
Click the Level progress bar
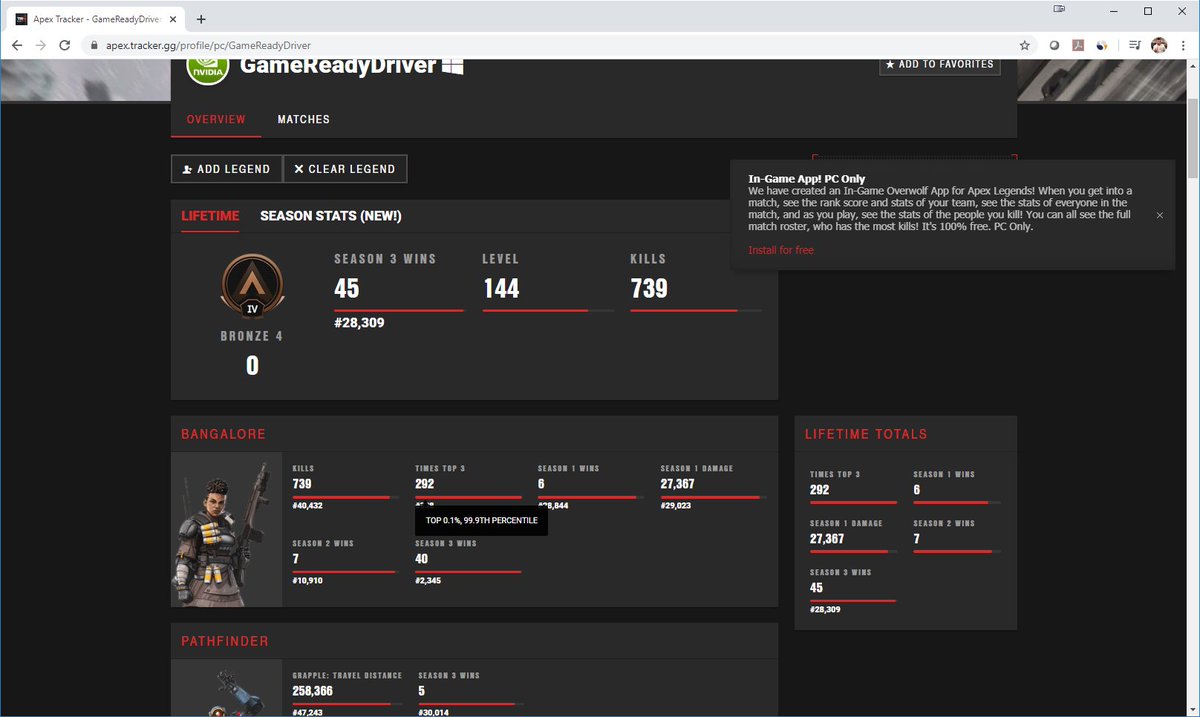[548, 311]
